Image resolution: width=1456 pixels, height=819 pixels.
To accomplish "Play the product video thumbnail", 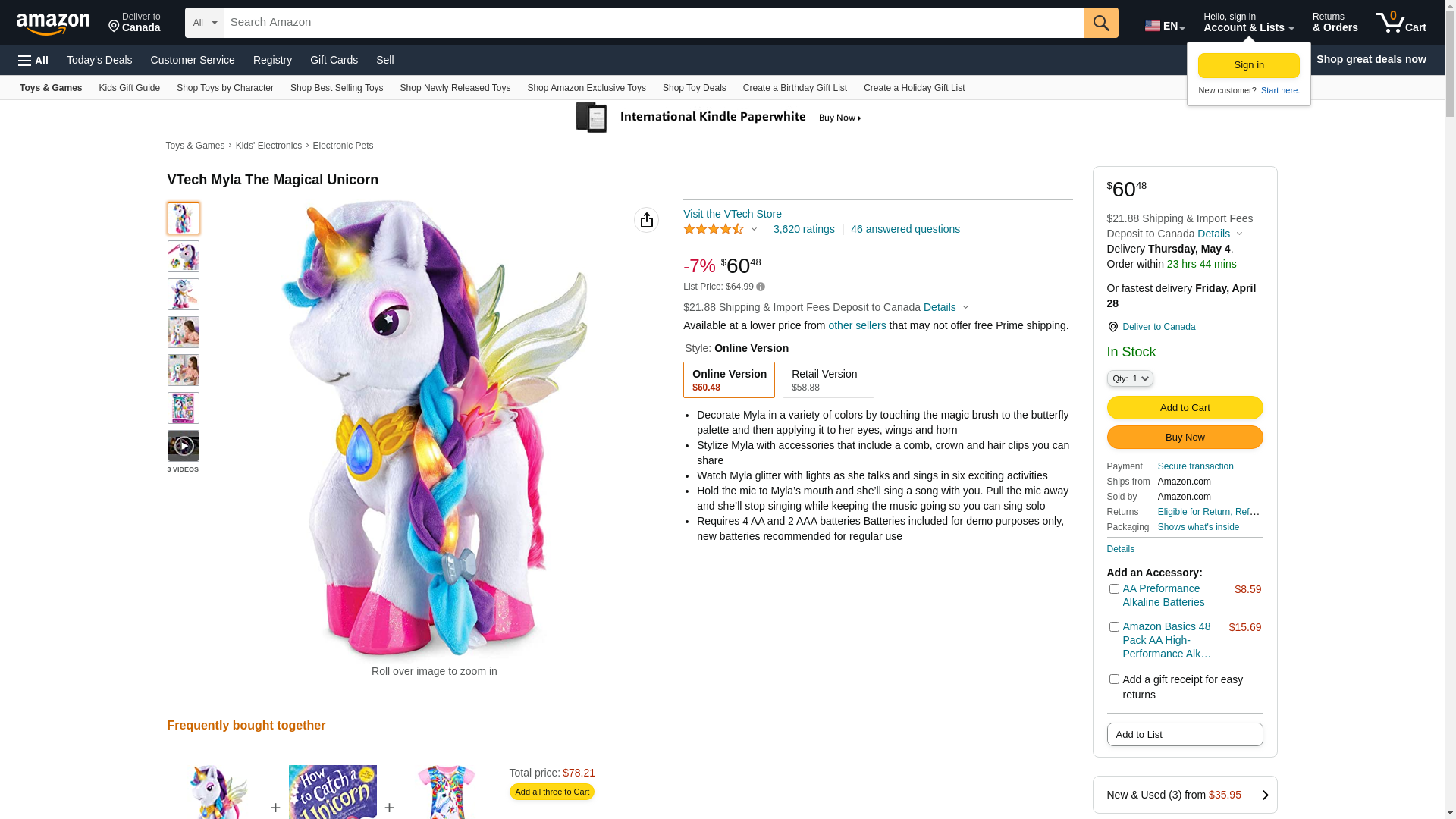I will pos(184,446).
